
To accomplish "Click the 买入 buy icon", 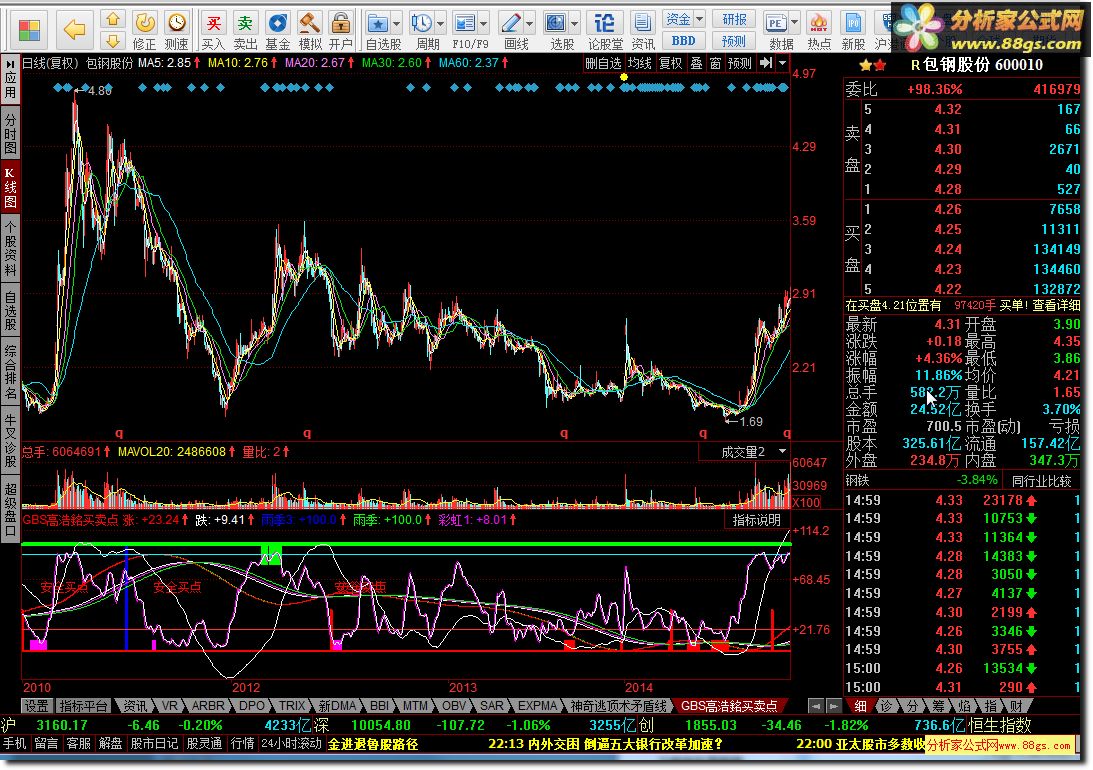I will pos(213,23).
